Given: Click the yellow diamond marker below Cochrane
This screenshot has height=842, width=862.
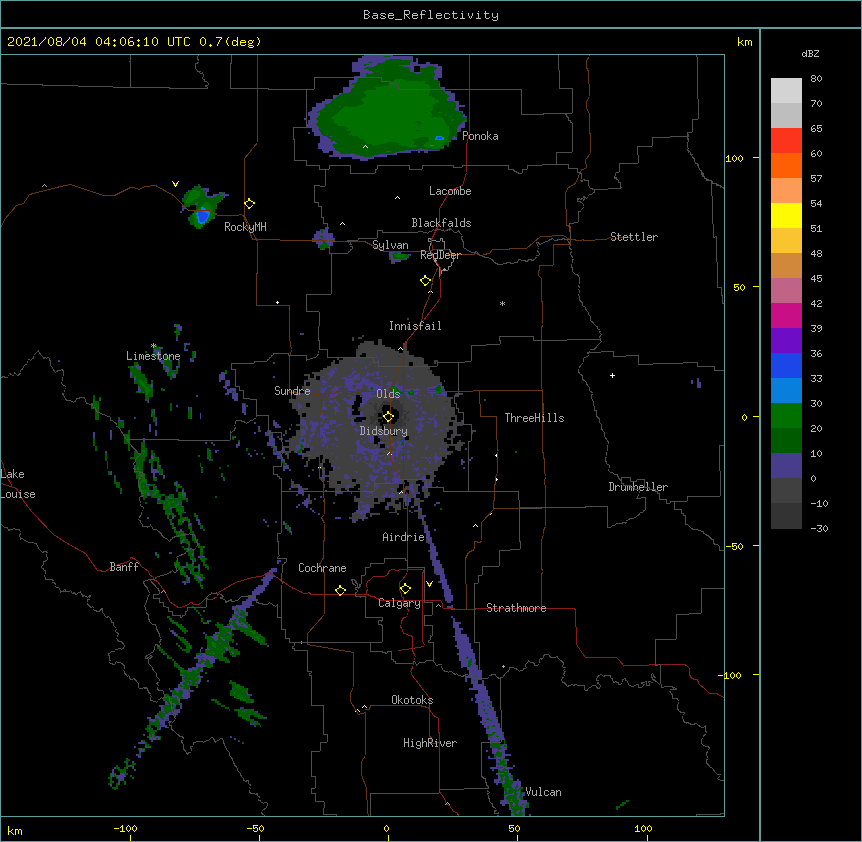Looking at the screenshot, I should tap(340, 590).
